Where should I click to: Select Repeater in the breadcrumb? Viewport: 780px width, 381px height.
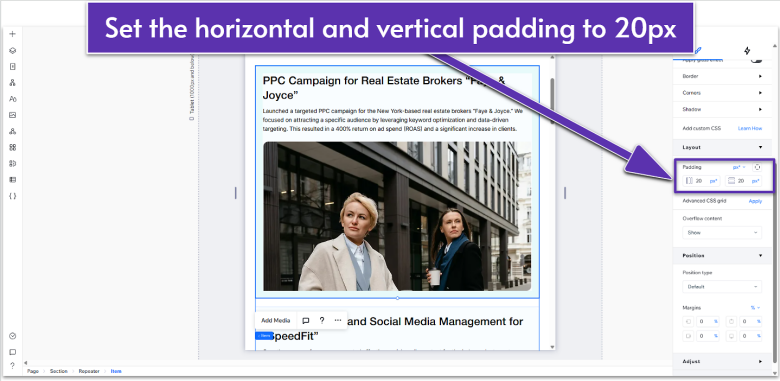(x=89, y=371)
